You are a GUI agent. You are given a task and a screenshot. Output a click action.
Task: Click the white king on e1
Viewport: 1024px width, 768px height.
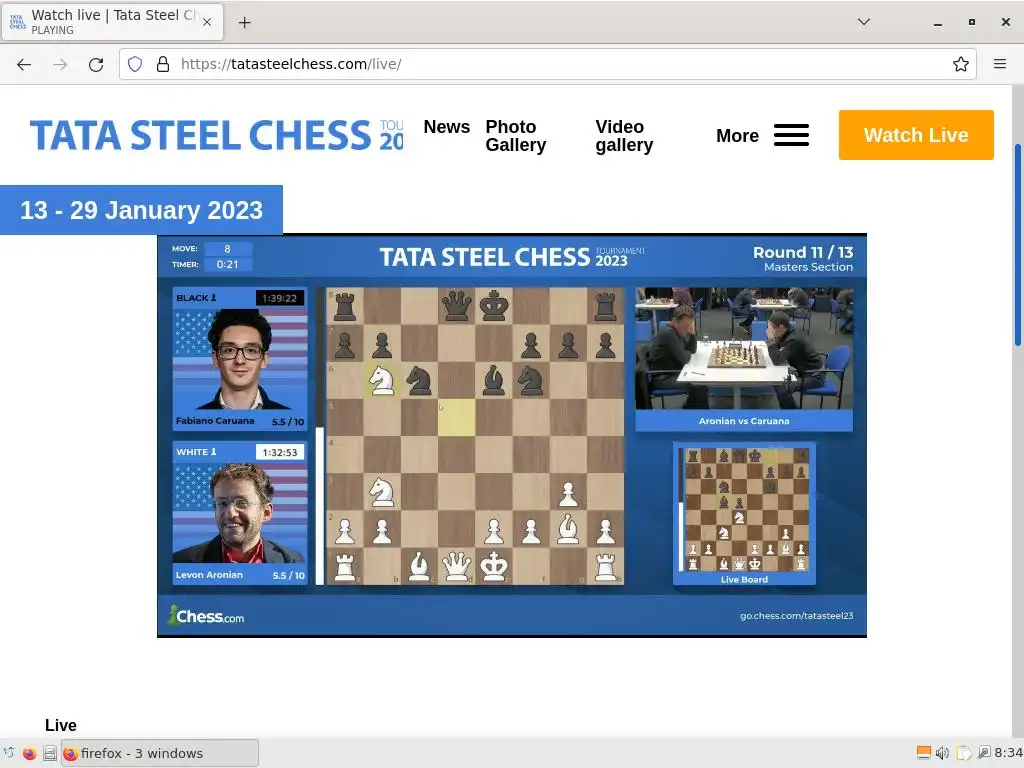click(x=493, y=566)
